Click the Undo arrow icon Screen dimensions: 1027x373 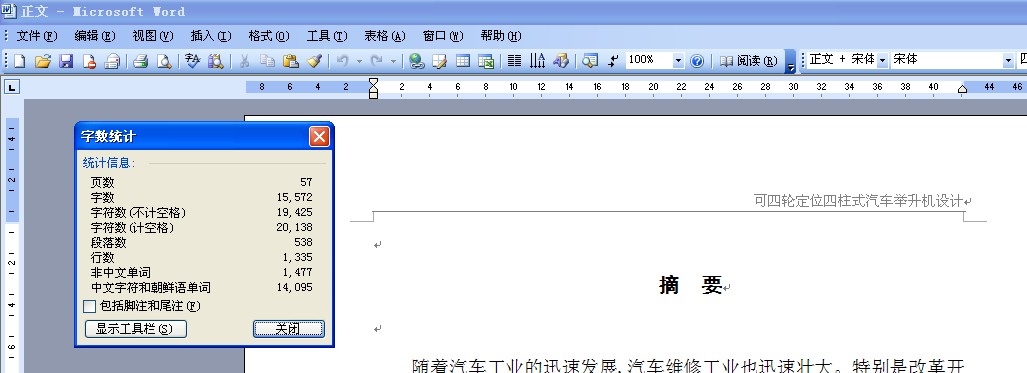[x=342, y=61]
